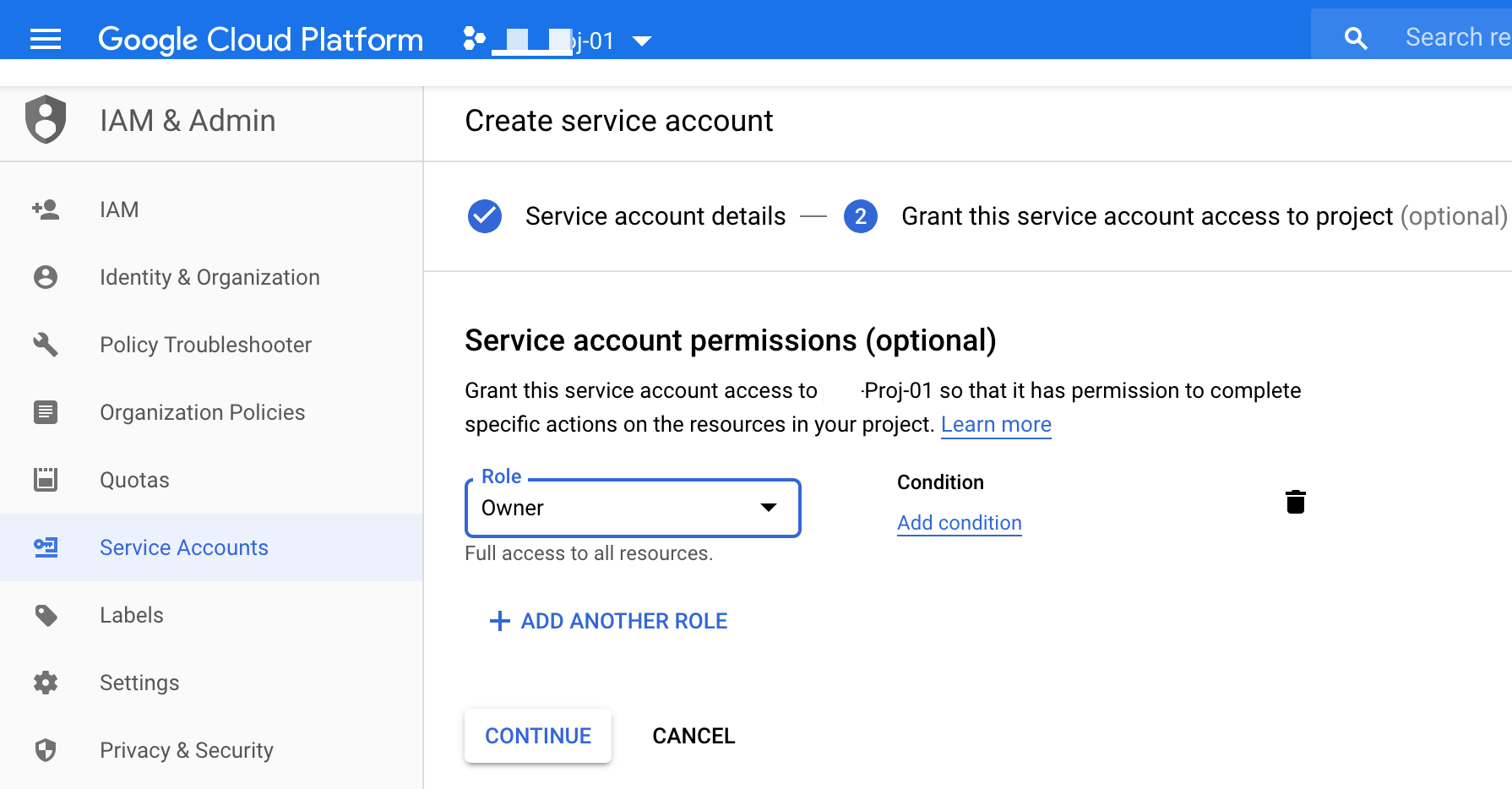Select the Policy Troubleshooter wrench icon

tap(45, 345)
